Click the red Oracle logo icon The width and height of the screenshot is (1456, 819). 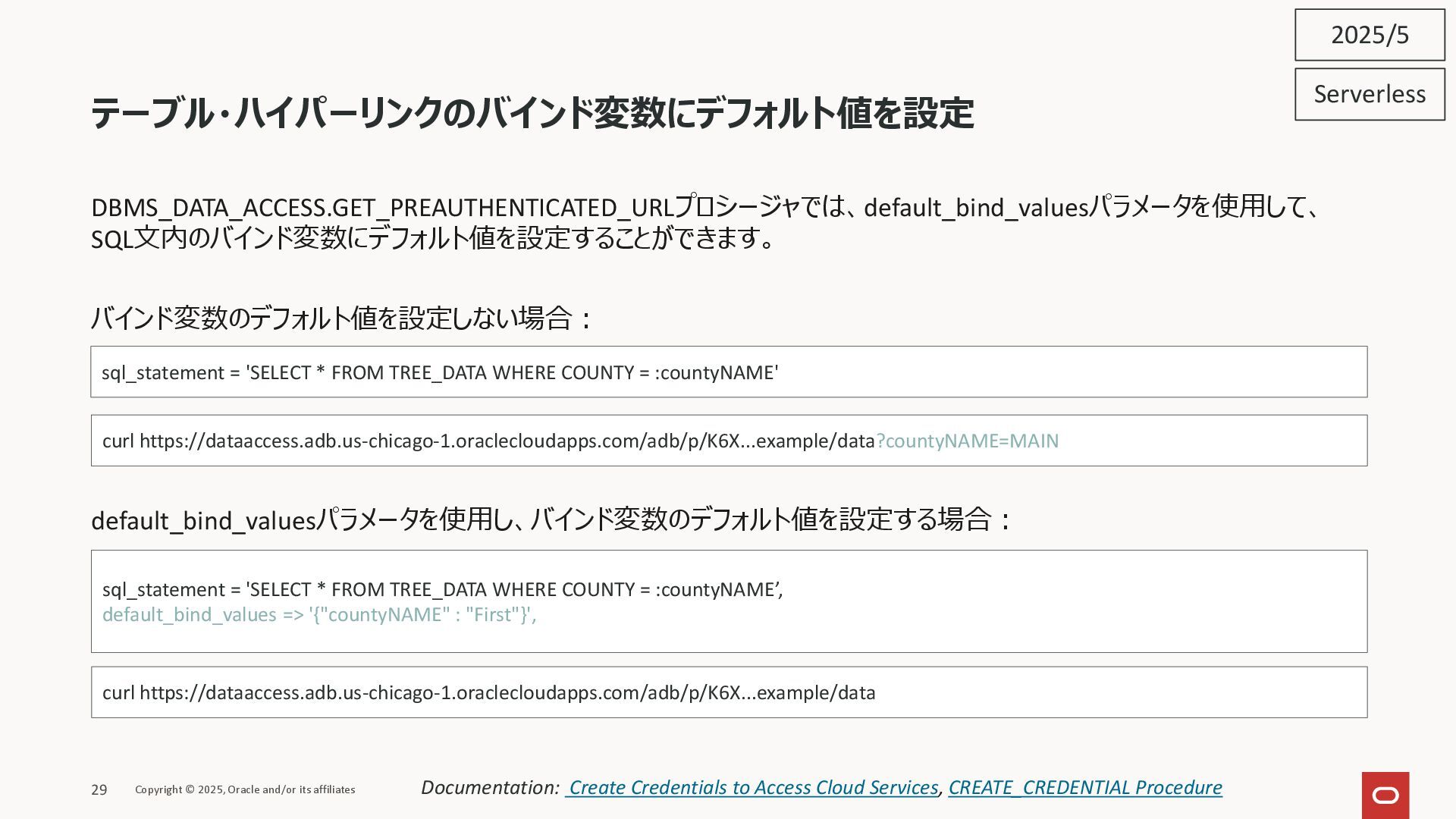tap(1385, 795)
